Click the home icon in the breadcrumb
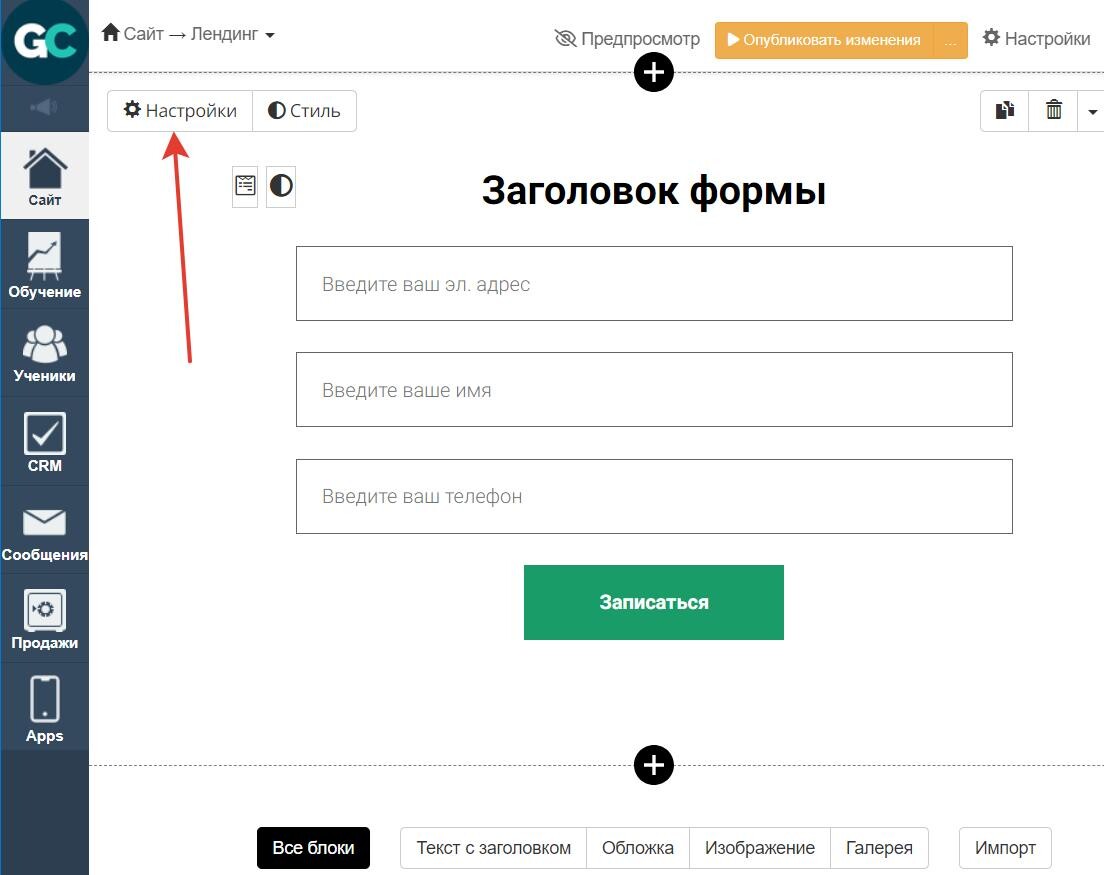This screenshot has width=1104, height=875. [111, 32]
